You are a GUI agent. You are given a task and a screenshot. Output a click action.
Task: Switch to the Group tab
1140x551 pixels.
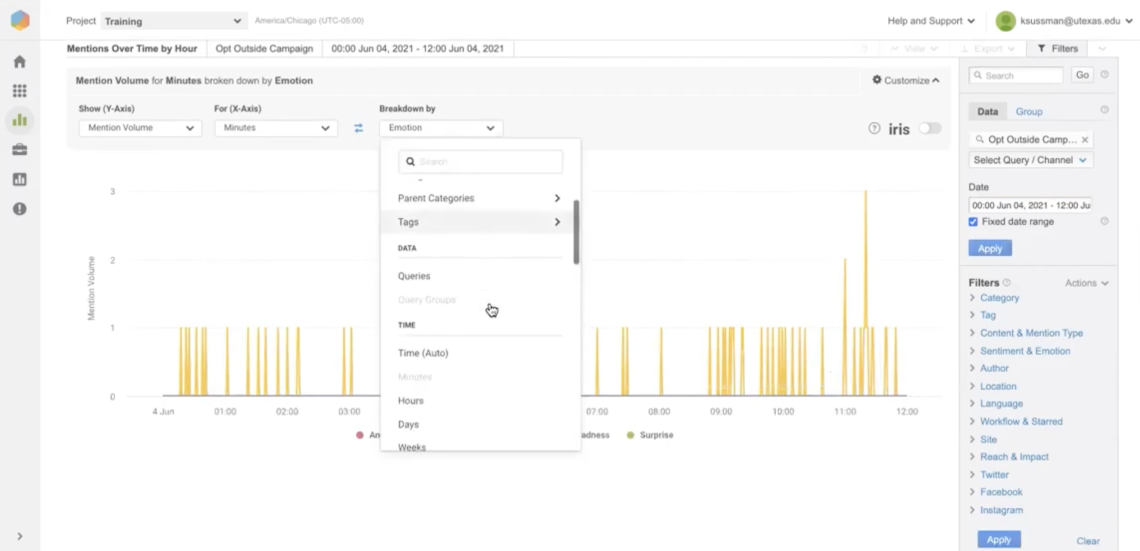point(1029,112)
